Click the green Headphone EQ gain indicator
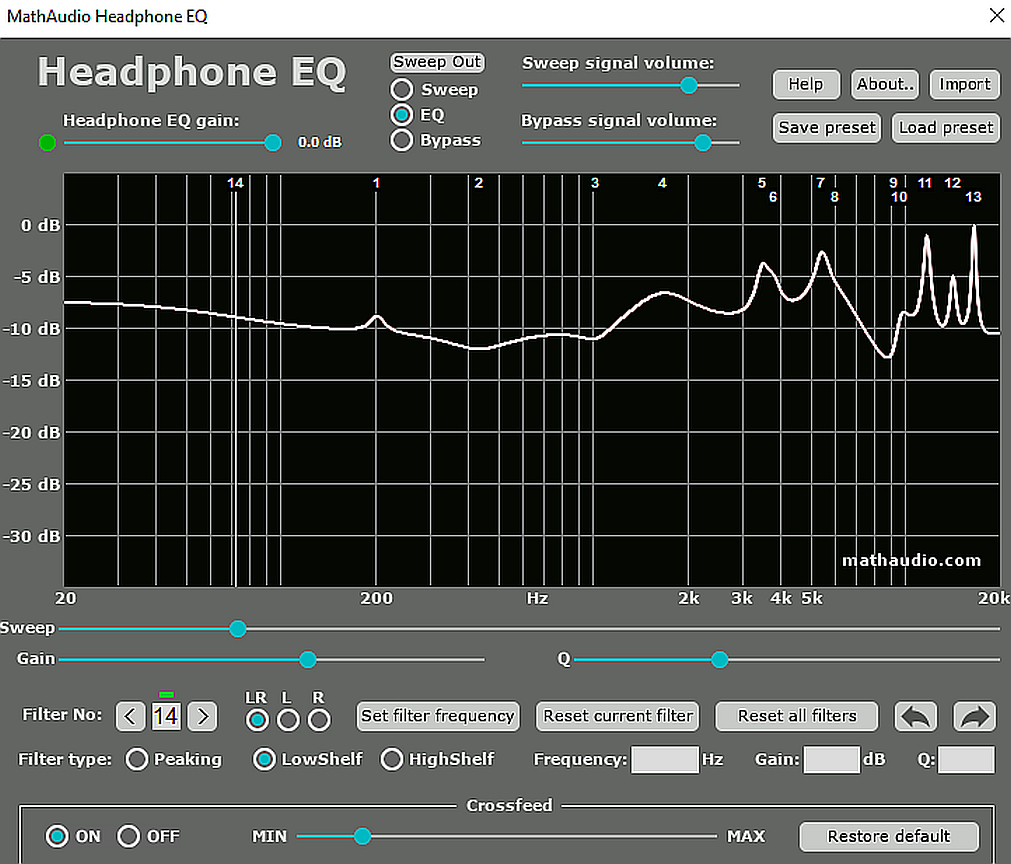Image resolution: width=1011 pixels, height=864 pixels. click(x=47, y=142)
